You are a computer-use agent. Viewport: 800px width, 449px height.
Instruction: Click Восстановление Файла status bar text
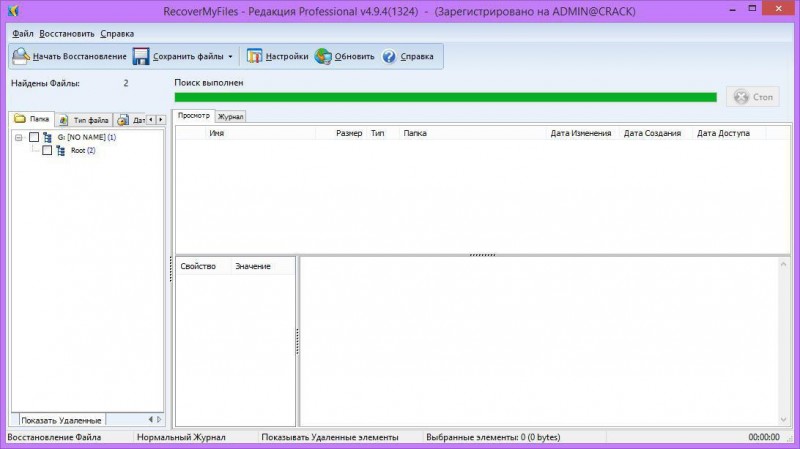(x=54, y=437)
